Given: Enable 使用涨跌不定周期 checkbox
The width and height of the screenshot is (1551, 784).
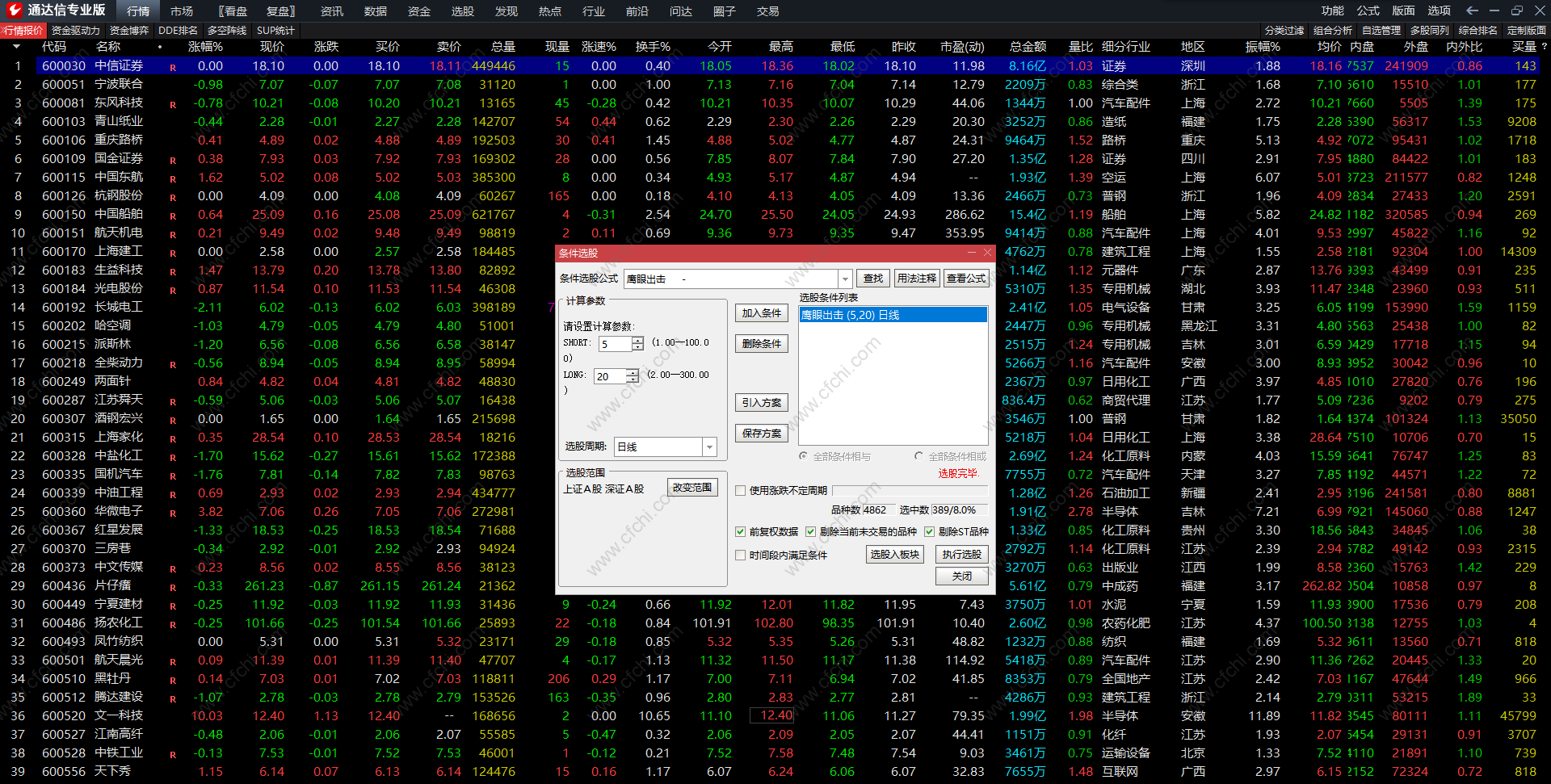Looking at the screenshot, I should (740, 490).
